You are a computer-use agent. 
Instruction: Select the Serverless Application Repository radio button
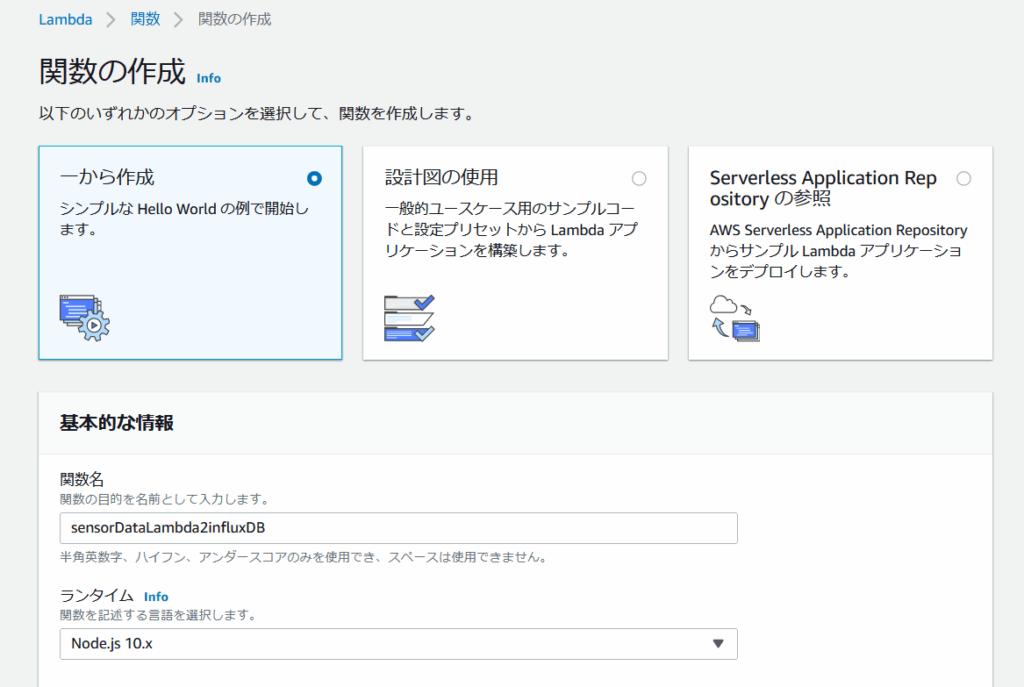tap(963, 178)
